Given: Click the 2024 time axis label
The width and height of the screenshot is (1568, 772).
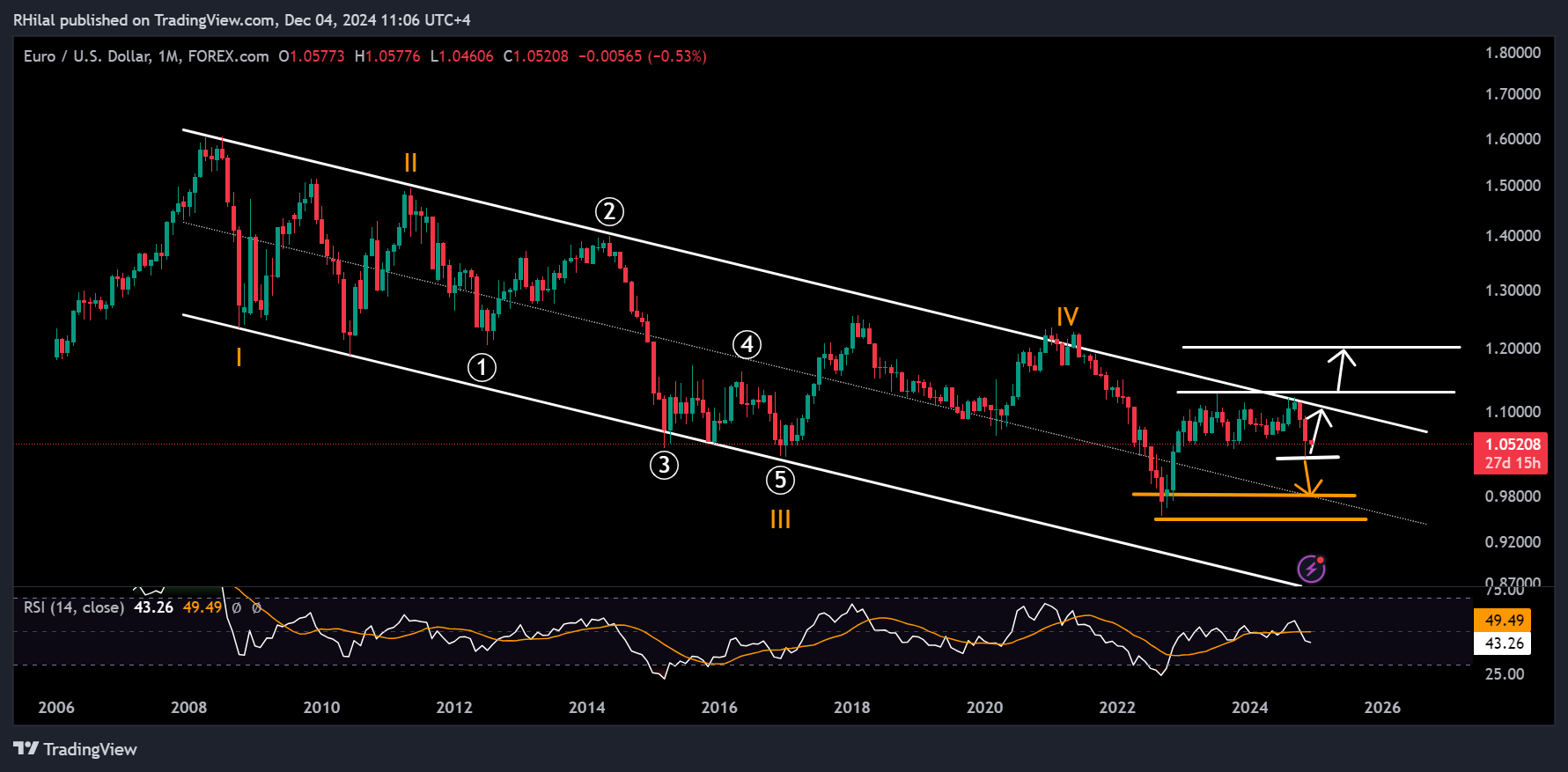Looking at the screenshot, I should pyautogui.click(x=1250, y=708).
